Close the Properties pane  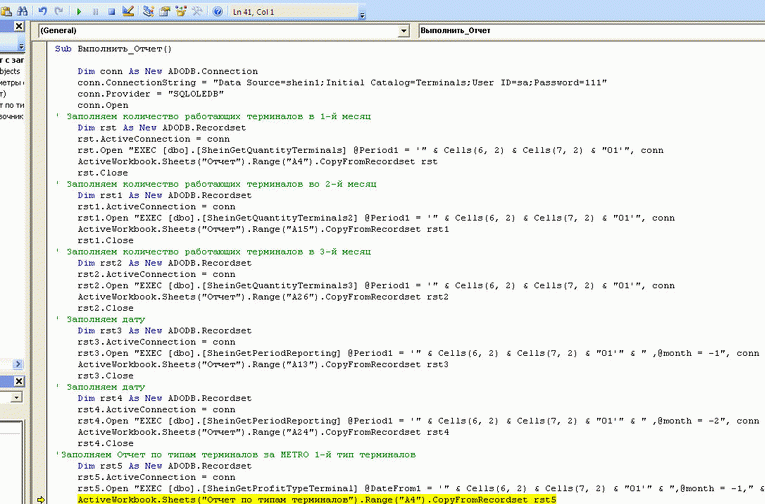pos(19,381)
